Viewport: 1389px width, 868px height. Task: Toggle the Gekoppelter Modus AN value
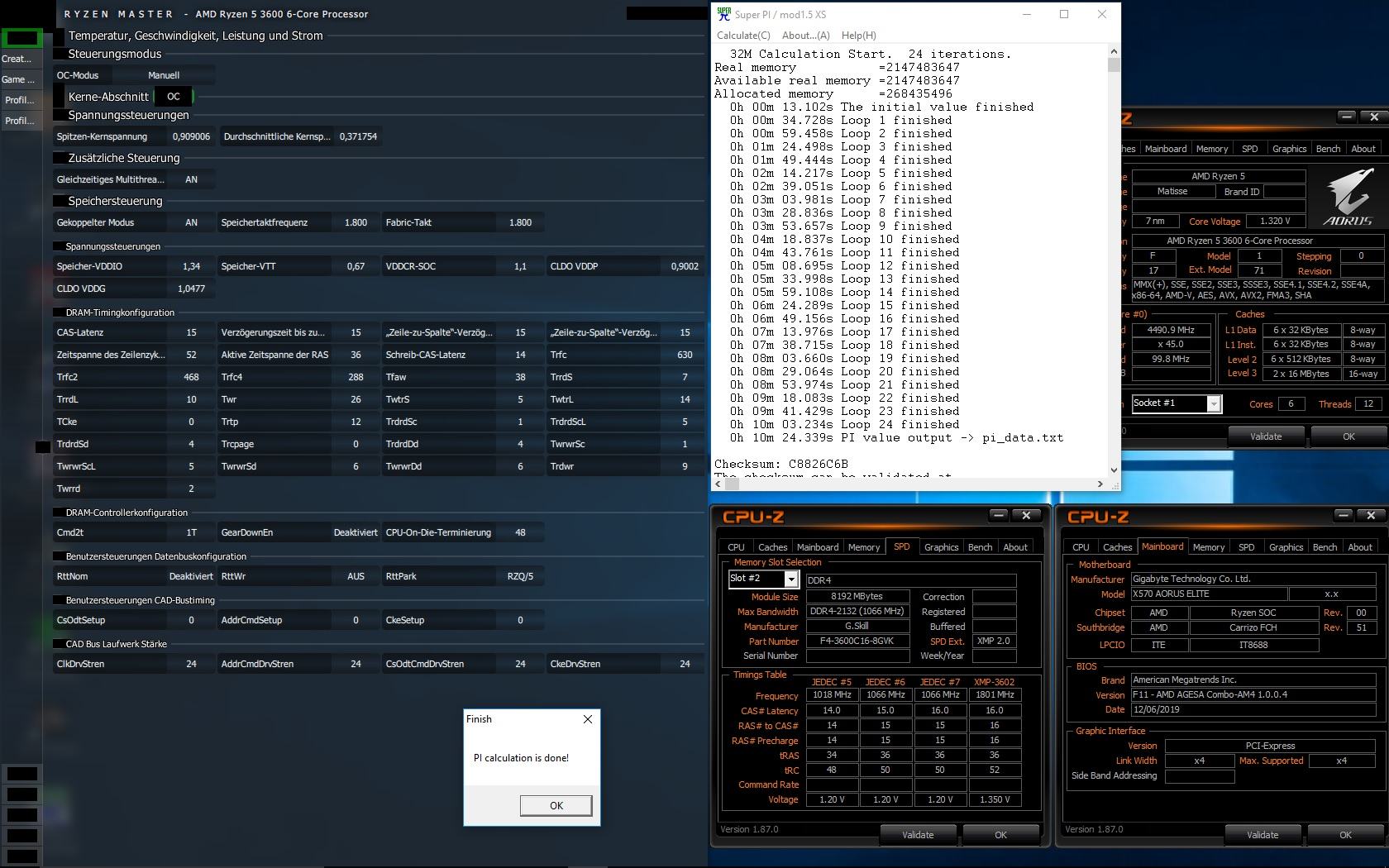click(x=191, y=222)
